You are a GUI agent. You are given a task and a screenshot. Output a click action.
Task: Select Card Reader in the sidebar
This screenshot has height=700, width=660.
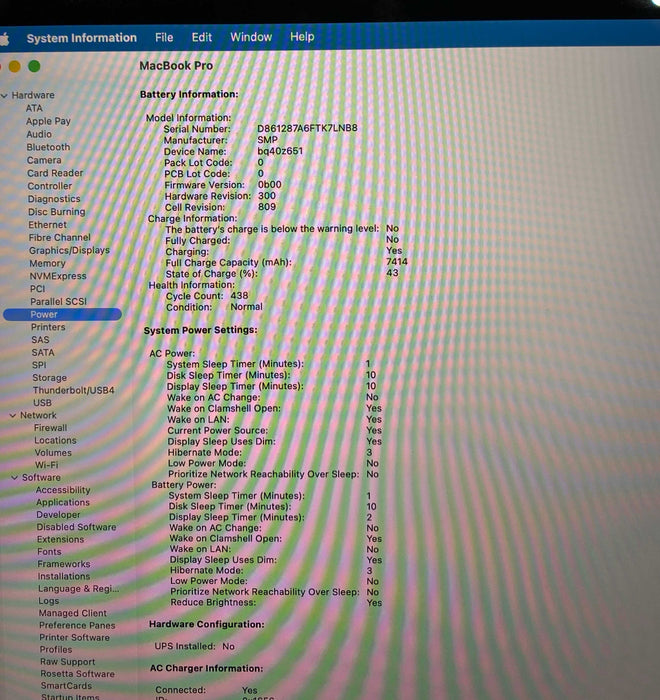(x=55, y=173)
